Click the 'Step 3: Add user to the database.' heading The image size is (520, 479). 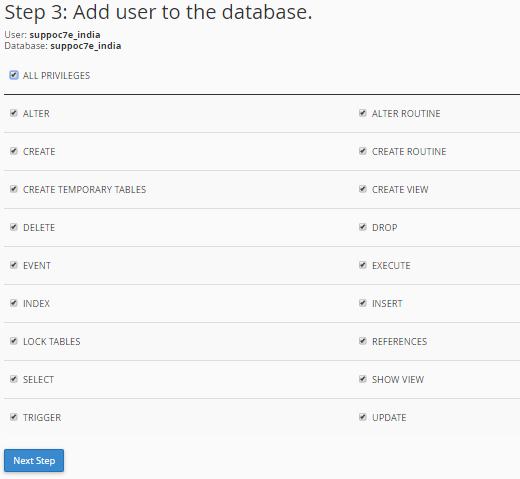pyautogui.click(x=158, y=12)
